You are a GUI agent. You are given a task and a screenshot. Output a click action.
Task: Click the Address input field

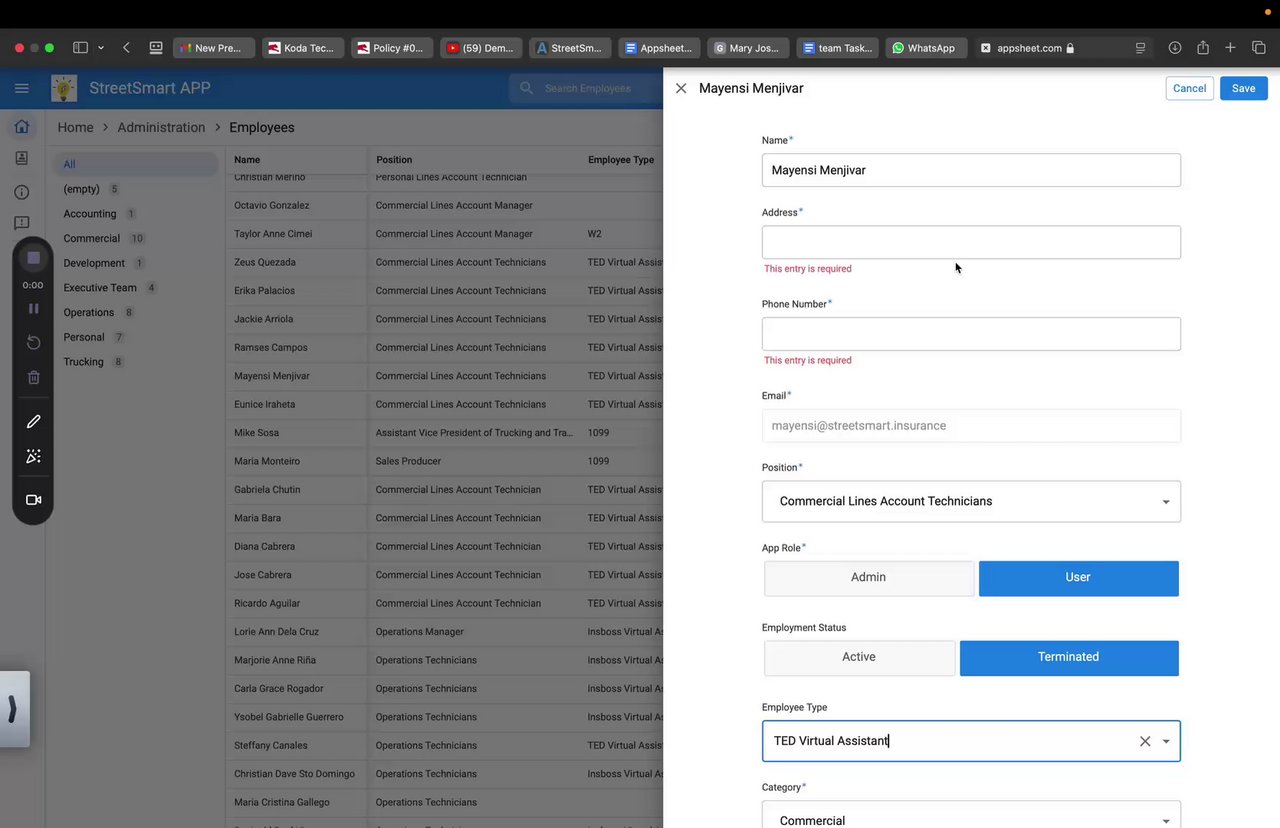971,242
